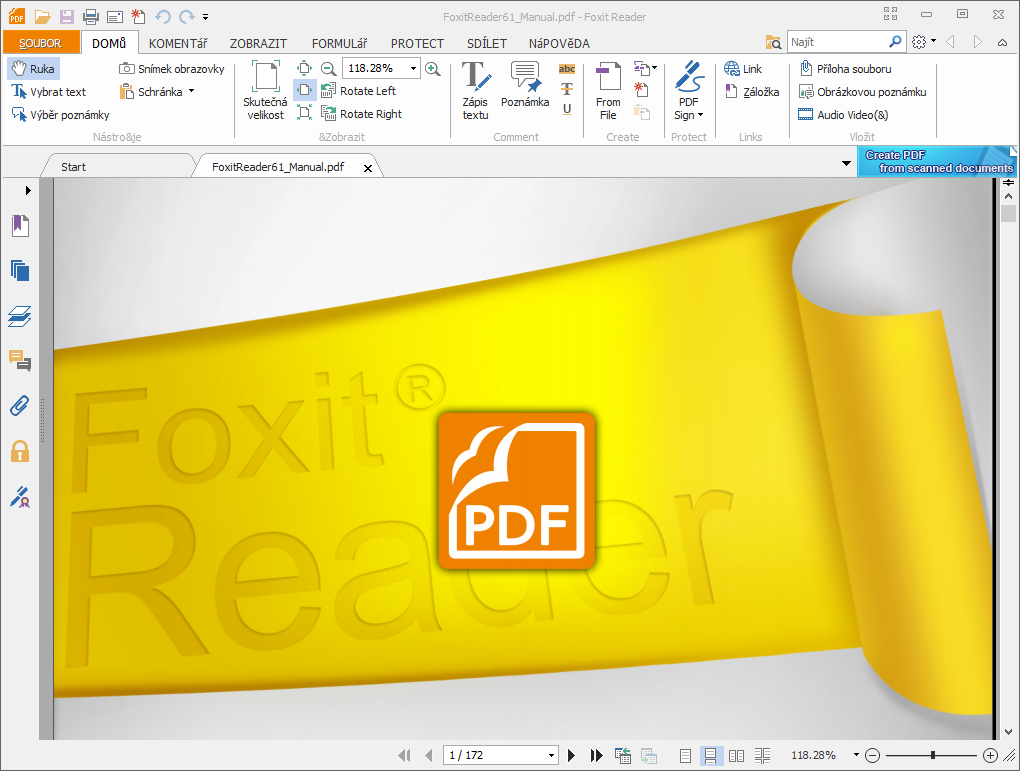Screen dimensions: 1020x771
Task: Open the SOUBOR file menu
Action: [41, 43]
